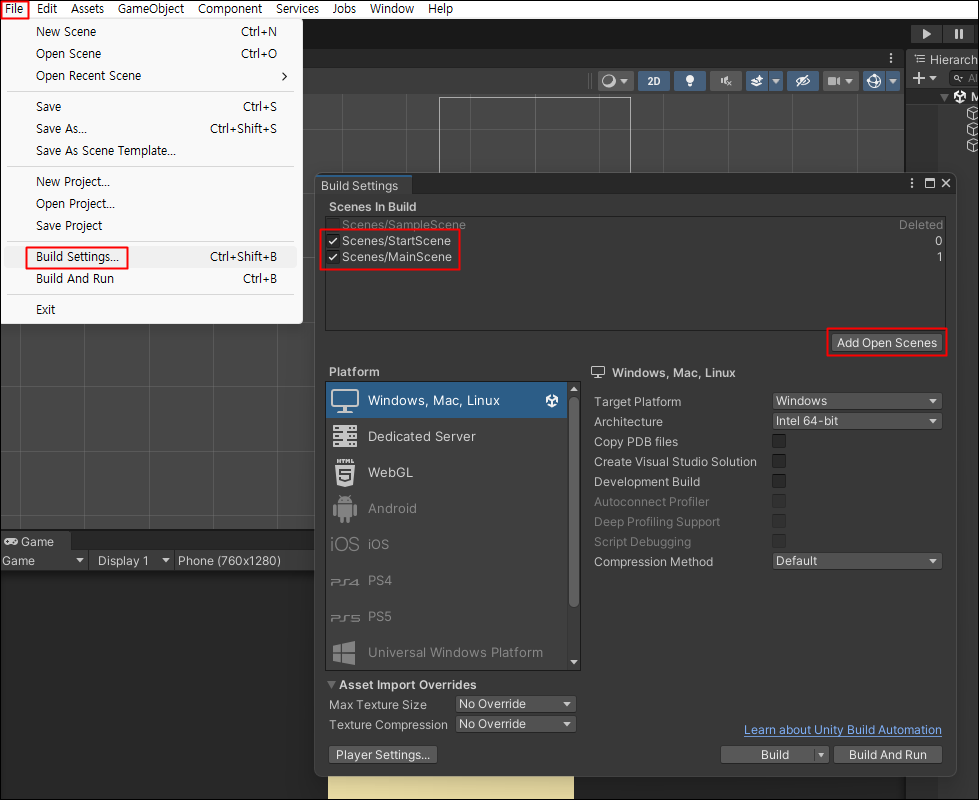Select PS4 platform
Viewport: 979px width, 800px height.
point(446,581)
